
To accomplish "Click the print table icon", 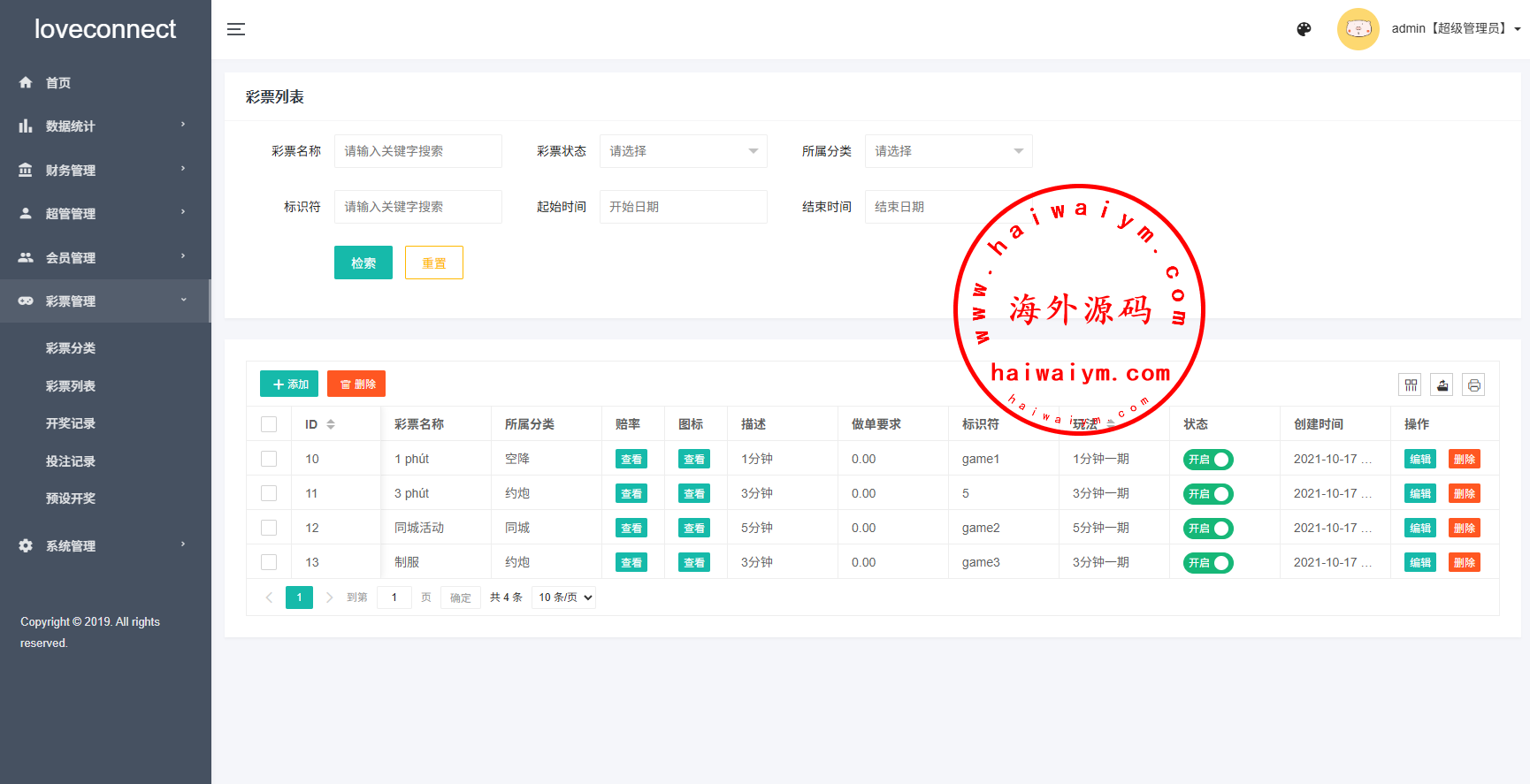I will [1473, 384].
